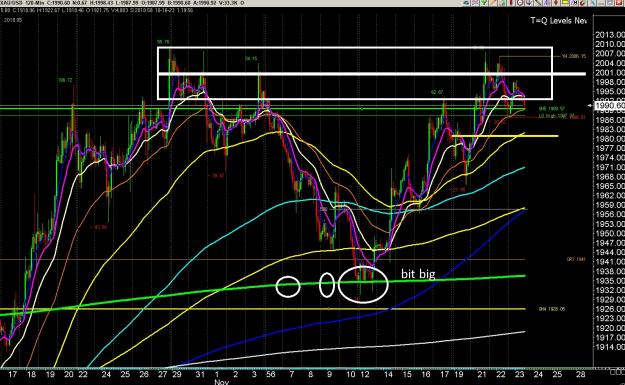Screen dimensions: 625x385
Task: Click the circled-minus zoom icon in toolbar
Action: [x=520, y=2]
